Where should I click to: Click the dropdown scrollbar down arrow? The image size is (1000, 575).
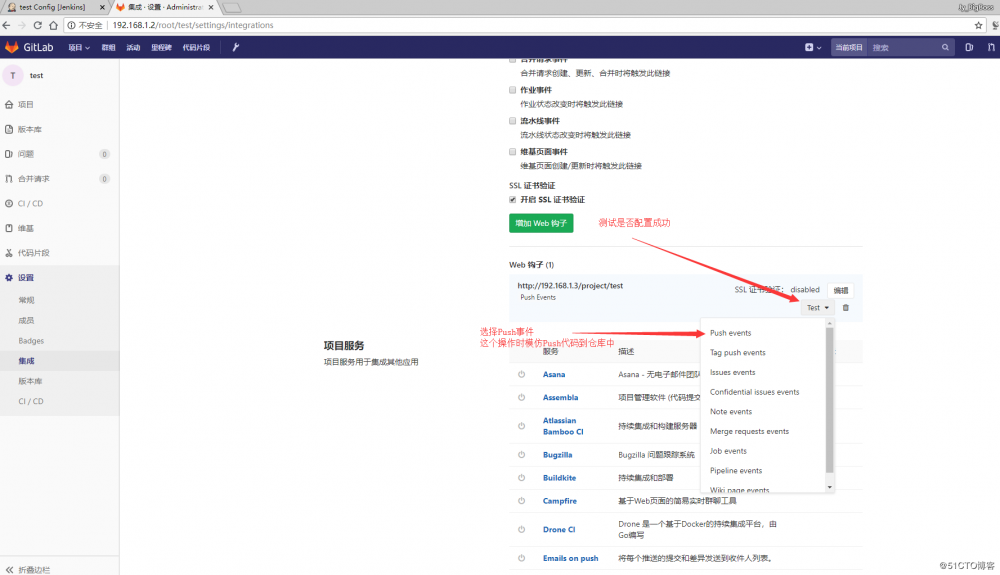[x=830, y=487]
